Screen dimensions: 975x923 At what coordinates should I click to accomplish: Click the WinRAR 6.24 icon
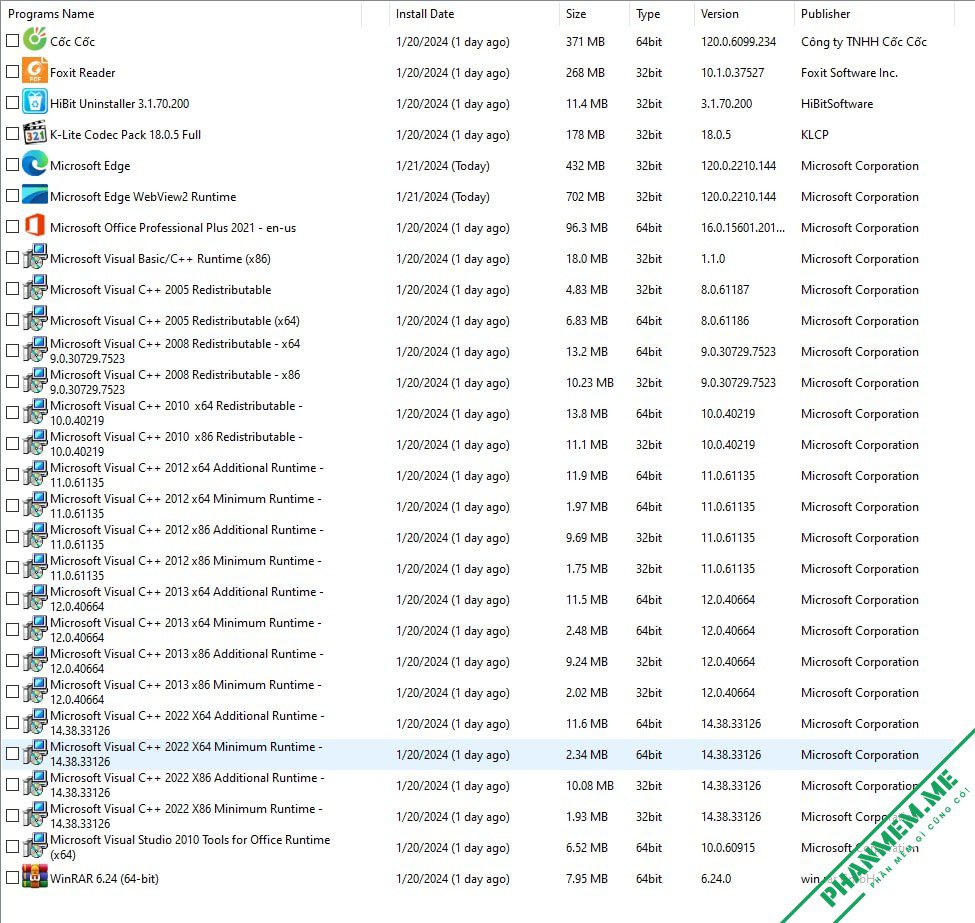(35, 876)
